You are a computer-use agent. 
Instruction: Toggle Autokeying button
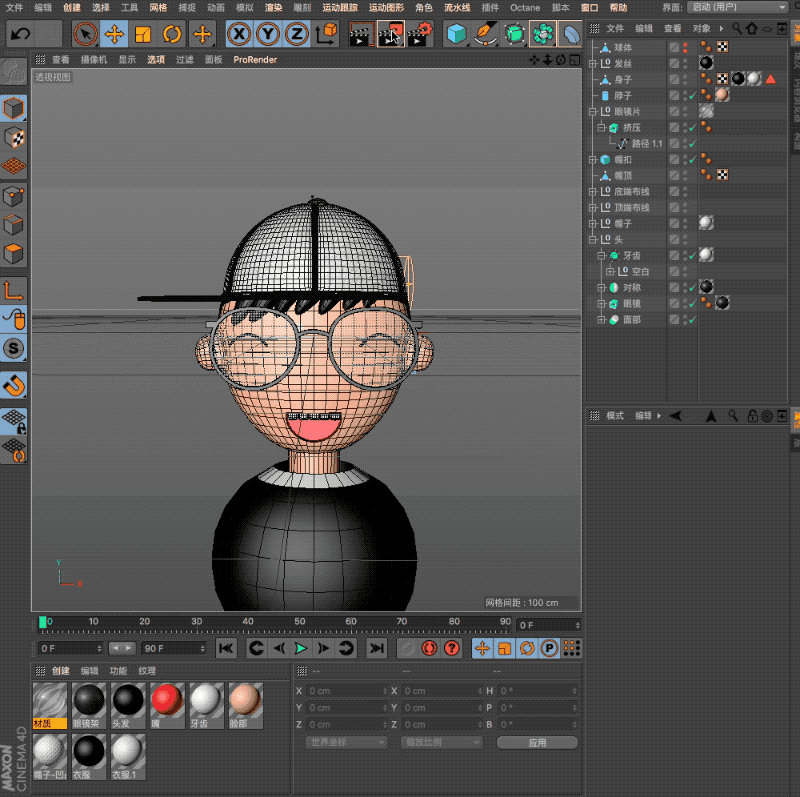pos(429,649)
